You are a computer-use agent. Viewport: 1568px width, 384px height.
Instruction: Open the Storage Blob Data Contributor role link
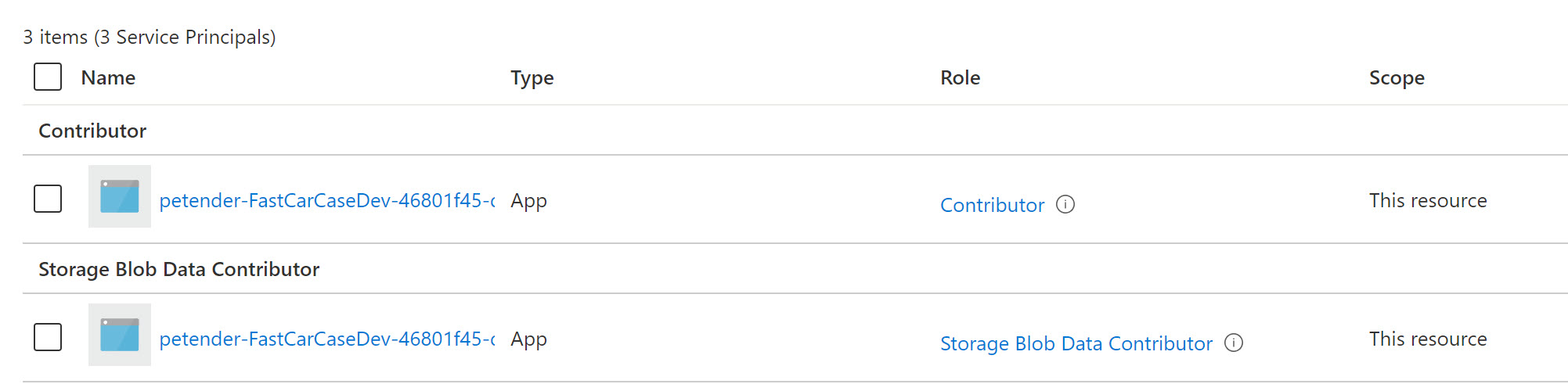[1076, 343]
